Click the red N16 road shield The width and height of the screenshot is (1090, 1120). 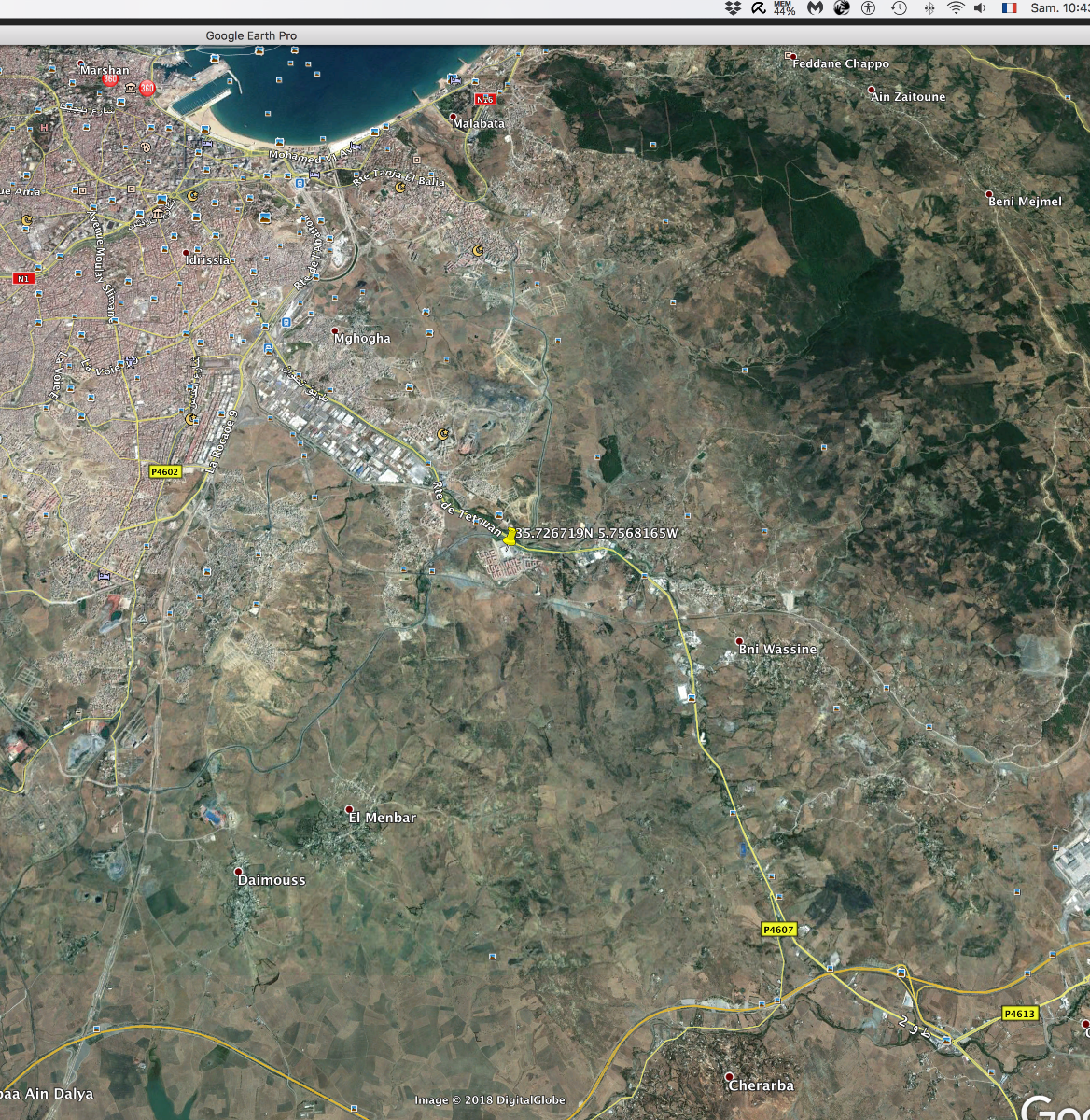(x=484, y=99)
